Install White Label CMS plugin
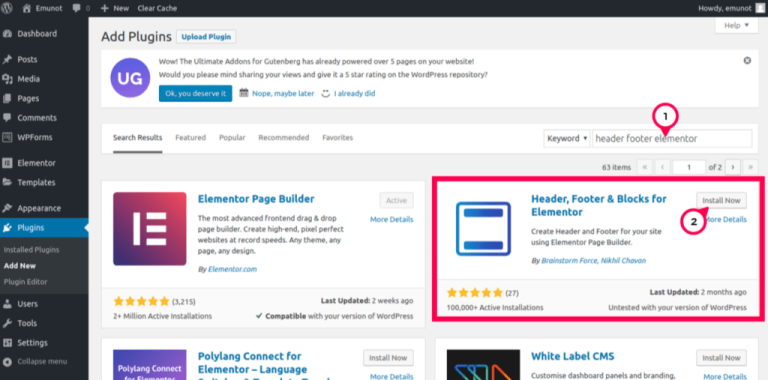The width and height of the screenshot is (768, 380). coord(721,358)
